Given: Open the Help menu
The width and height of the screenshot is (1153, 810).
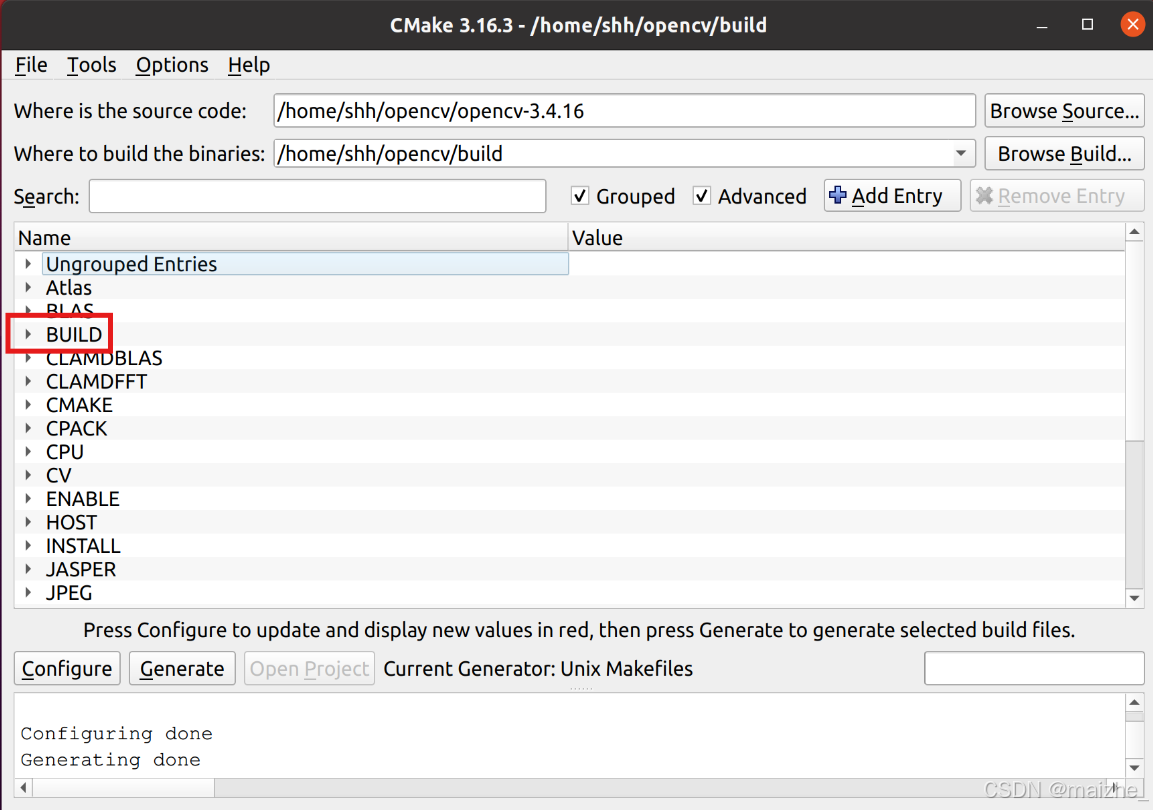Looking at the screenshot, I should pyautogui.click(x=249, y=65).
